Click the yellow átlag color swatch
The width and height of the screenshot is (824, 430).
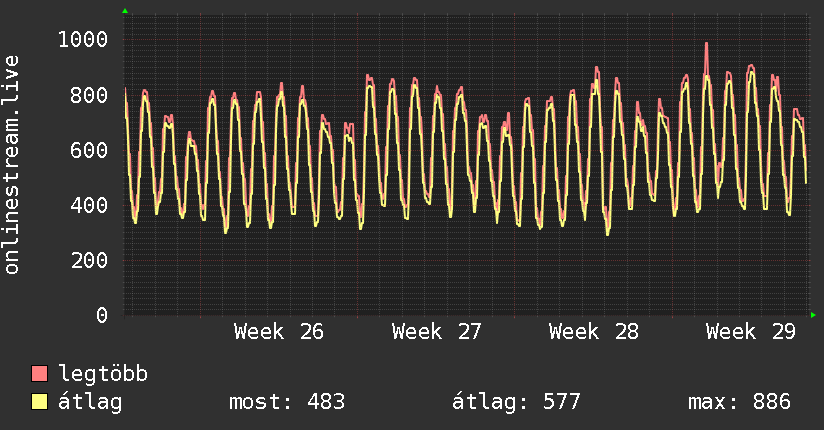(x=39, y=402)
